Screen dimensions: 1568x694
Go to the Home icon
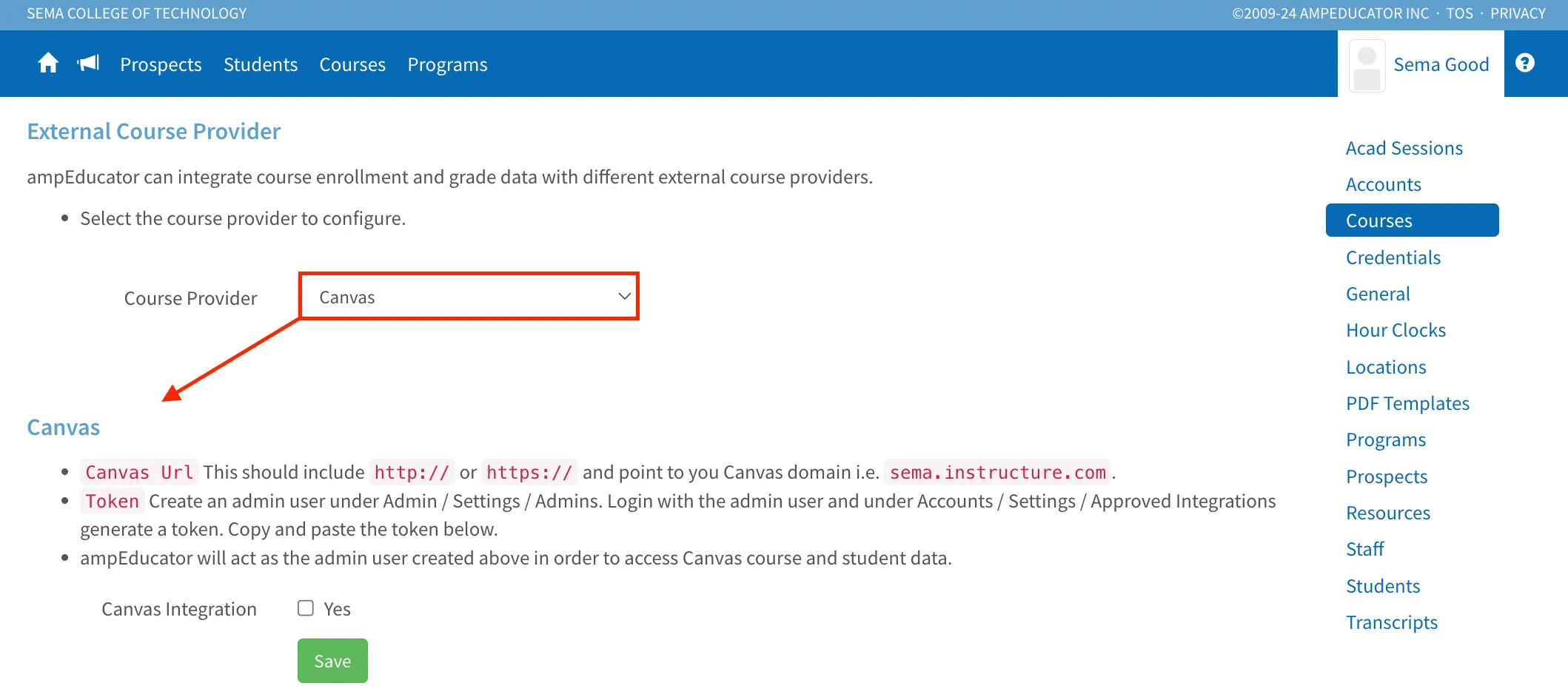48,64
